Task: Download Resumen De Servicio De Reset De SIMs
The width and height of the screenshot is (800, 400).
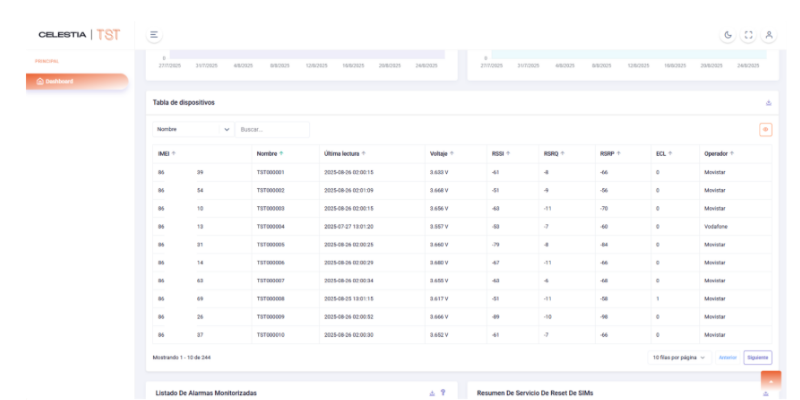Action: 766,393
